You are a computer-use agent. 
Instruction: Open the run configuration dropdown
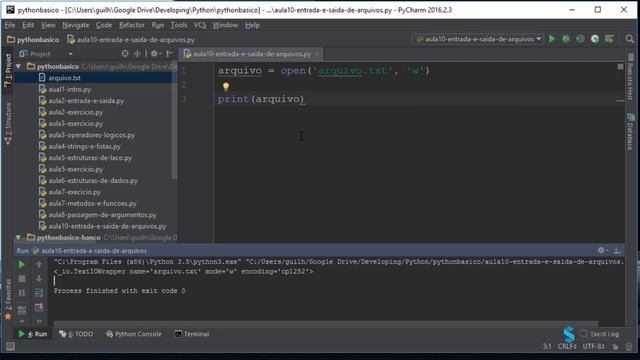(478, 39)
